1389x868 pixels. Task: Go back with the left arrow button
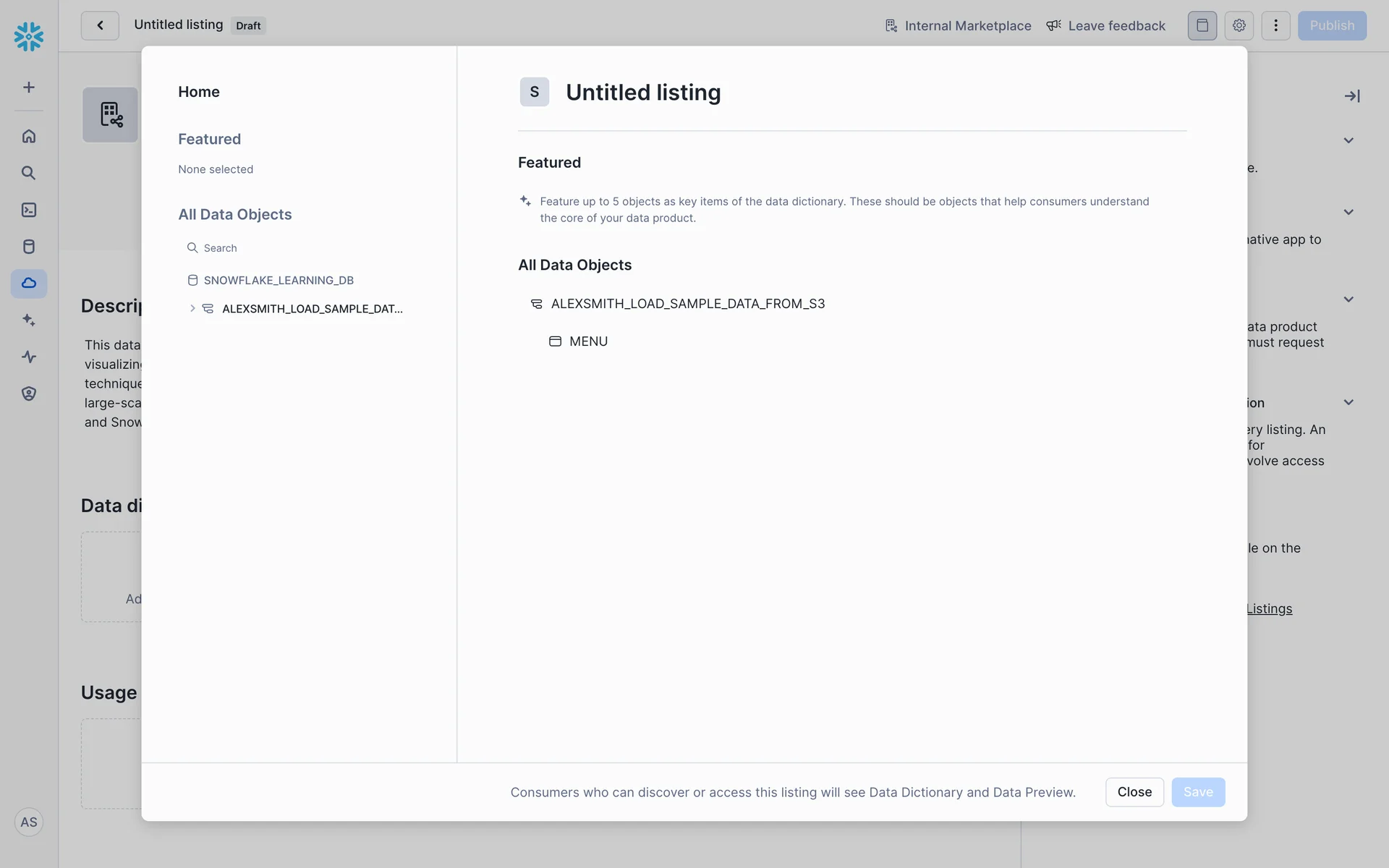click(100, 26)
